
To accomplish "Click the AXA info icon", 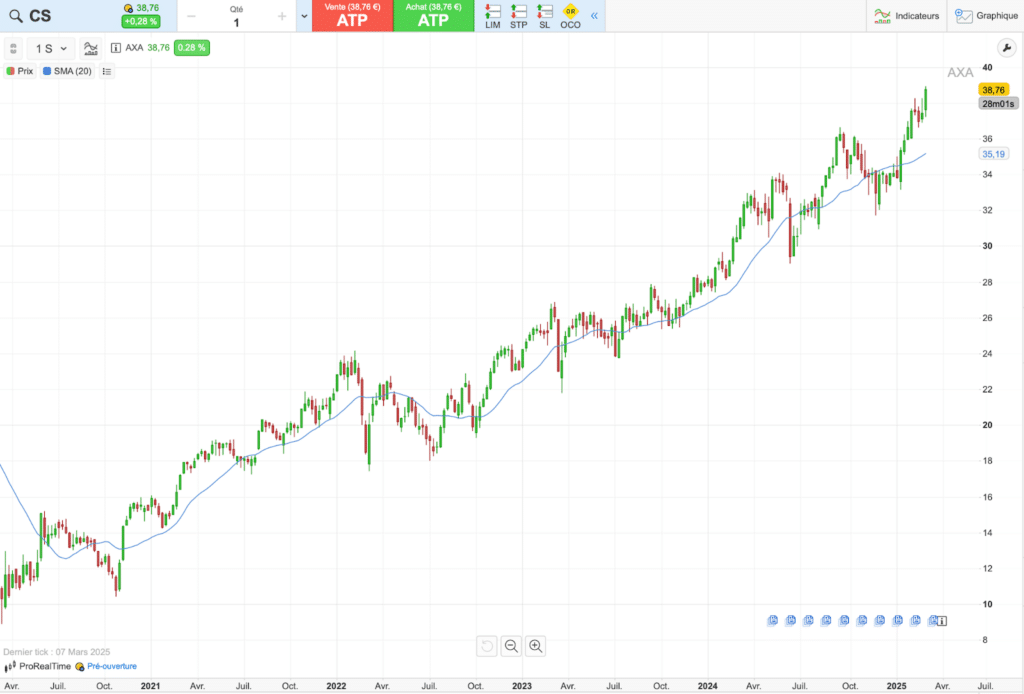I will click(116, 48).
